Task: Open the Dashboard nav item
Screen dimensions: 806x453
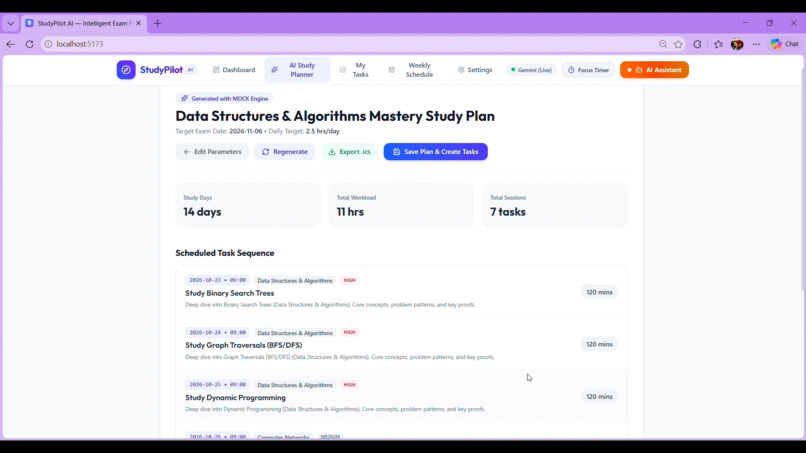Action: coord(234,70)
